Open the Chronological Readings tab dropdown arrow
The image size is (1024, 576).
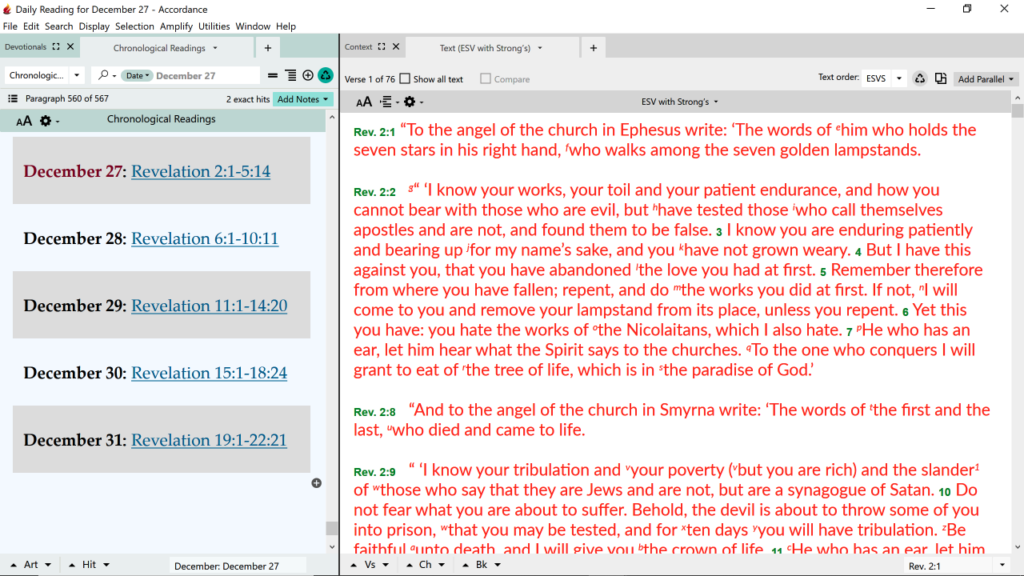(x=215, y=48)
